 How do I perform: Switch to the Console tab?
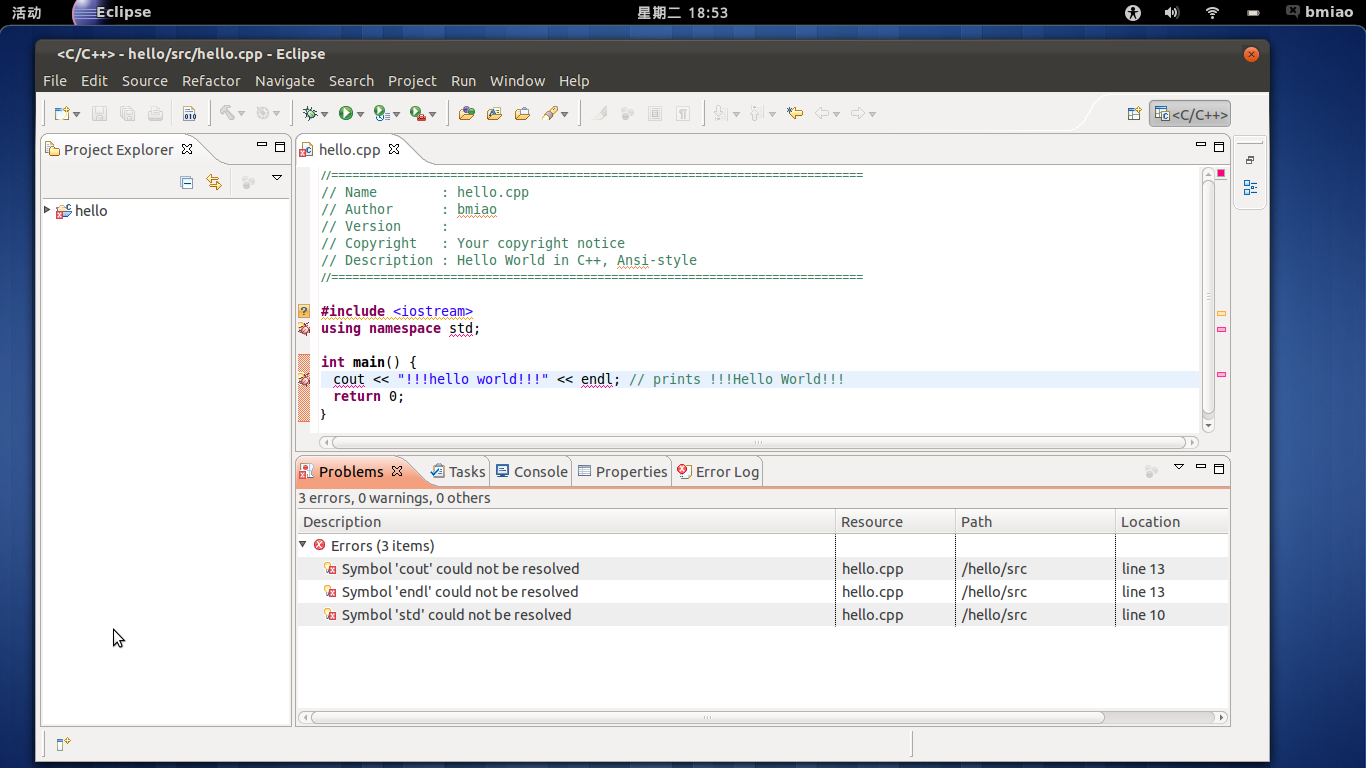click(532, 472)
